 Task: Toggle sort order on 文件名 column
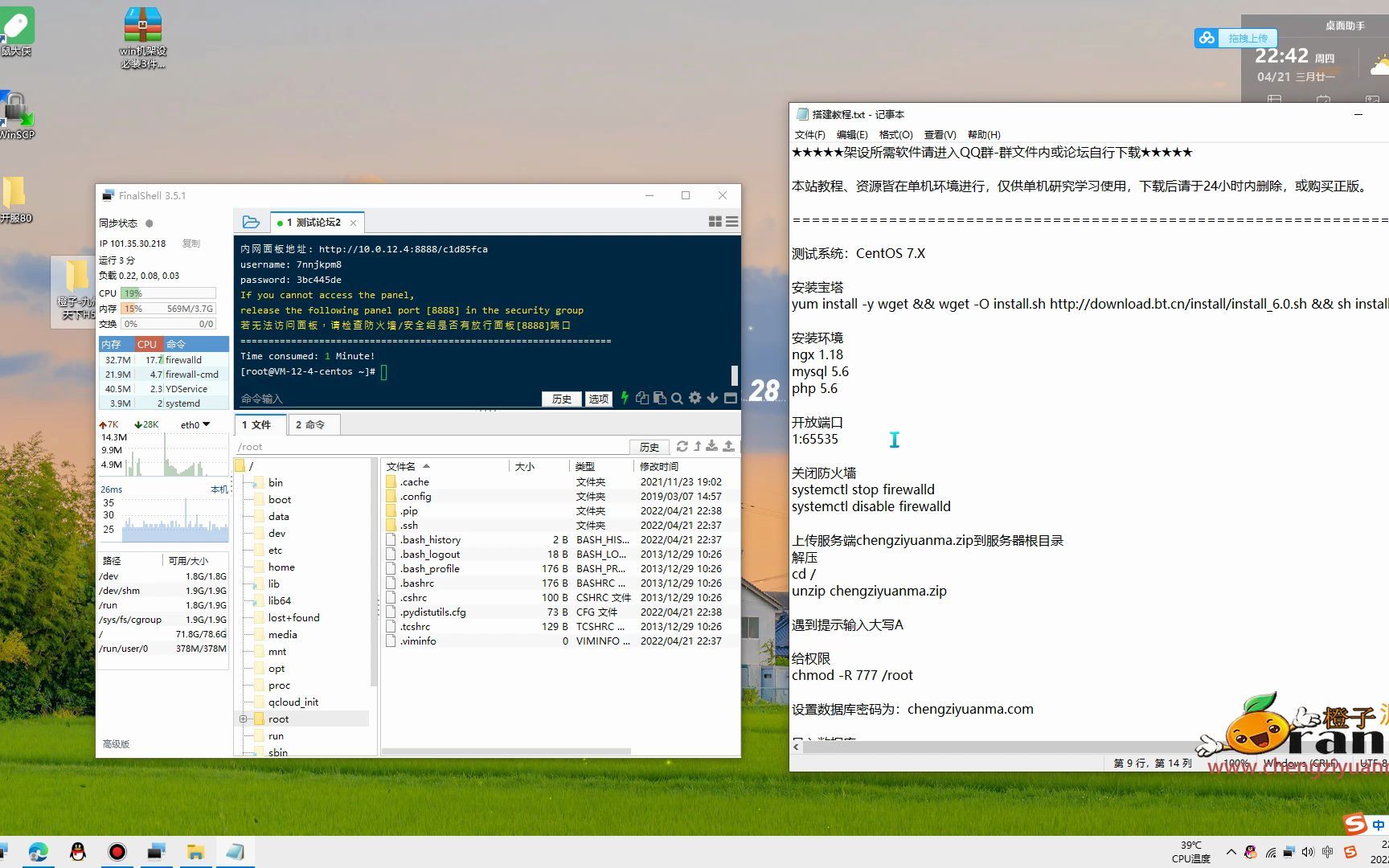[408, 466]
